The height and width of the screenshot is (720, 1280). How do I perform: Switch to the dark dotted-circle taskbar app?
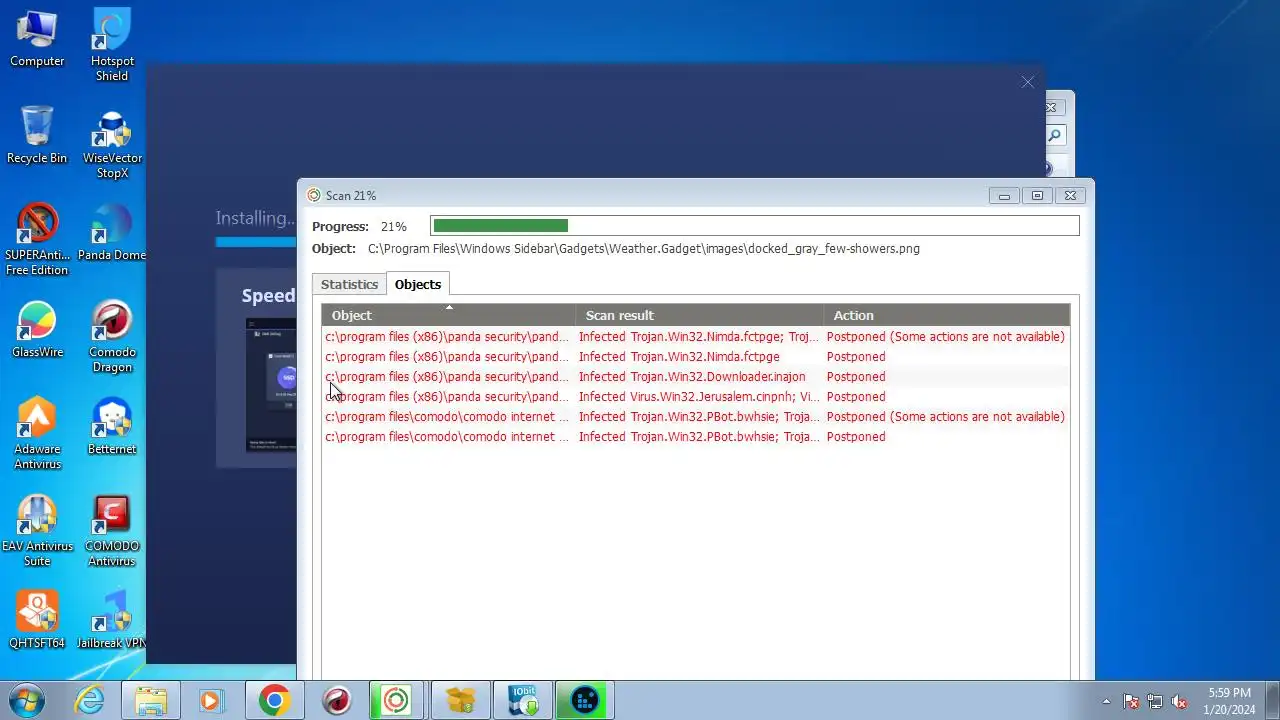(x=585, y=701)
